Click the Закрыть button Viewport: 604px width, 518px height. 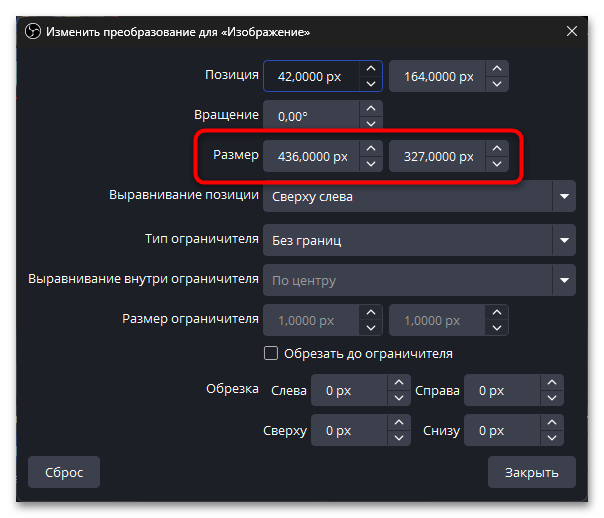[532, 472]
